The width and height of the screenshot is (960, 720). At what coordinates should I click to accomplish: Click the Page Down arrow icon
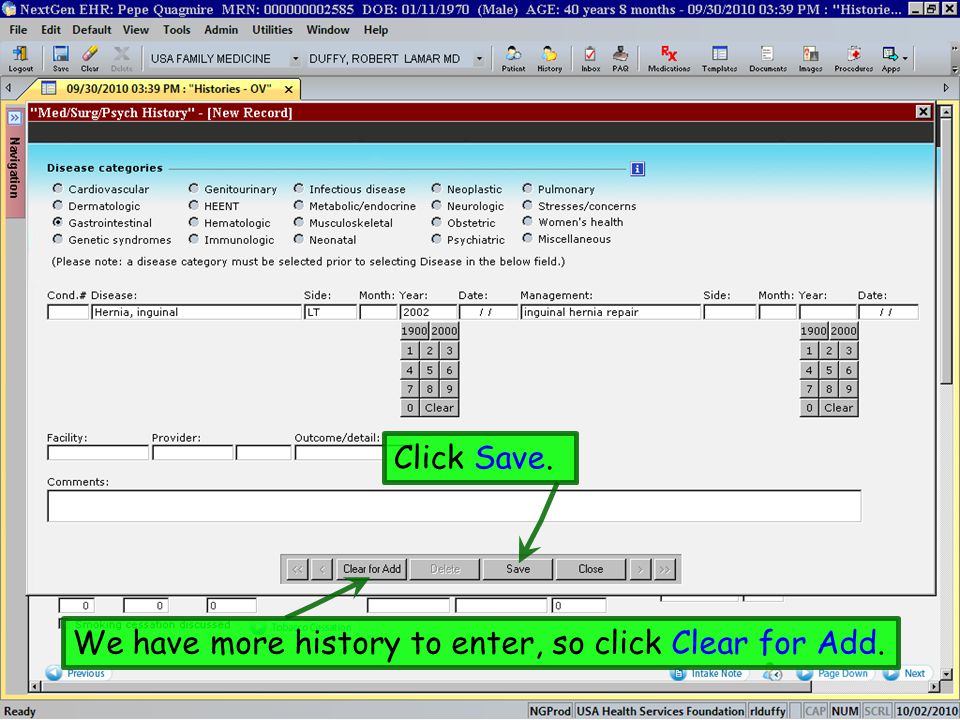804,673
